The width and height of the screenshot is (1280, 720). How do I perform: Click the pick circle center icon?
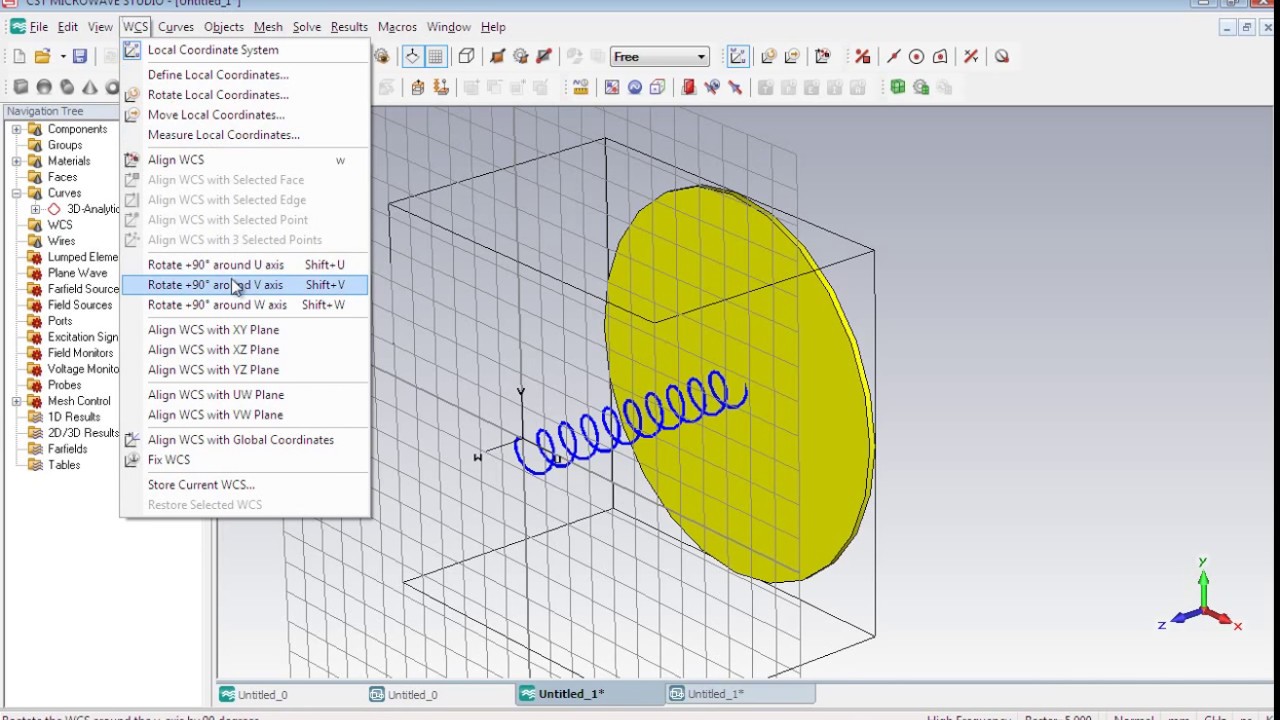pyautogui.click(x=916, y=57)
